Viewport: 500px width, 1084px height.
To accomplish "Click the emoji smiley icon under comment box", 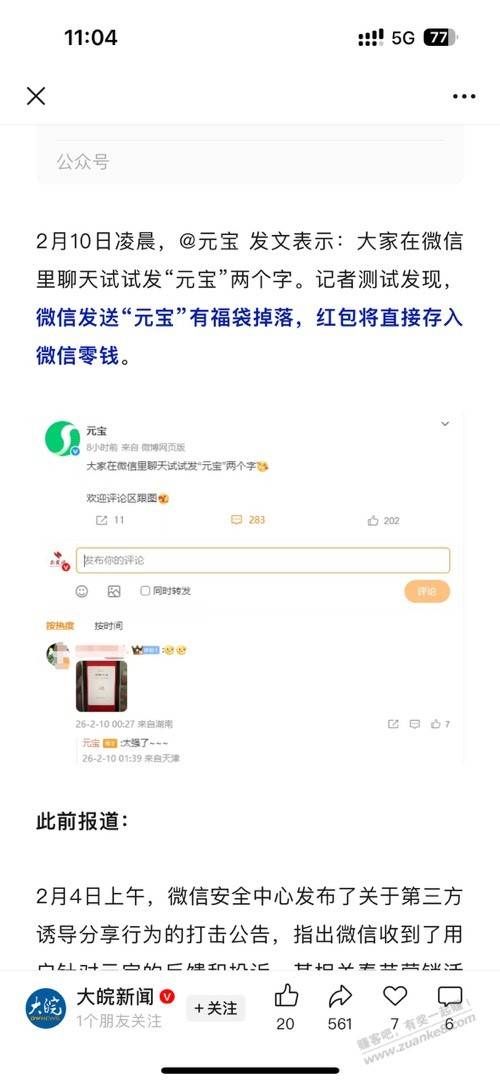I will point(82,591).
